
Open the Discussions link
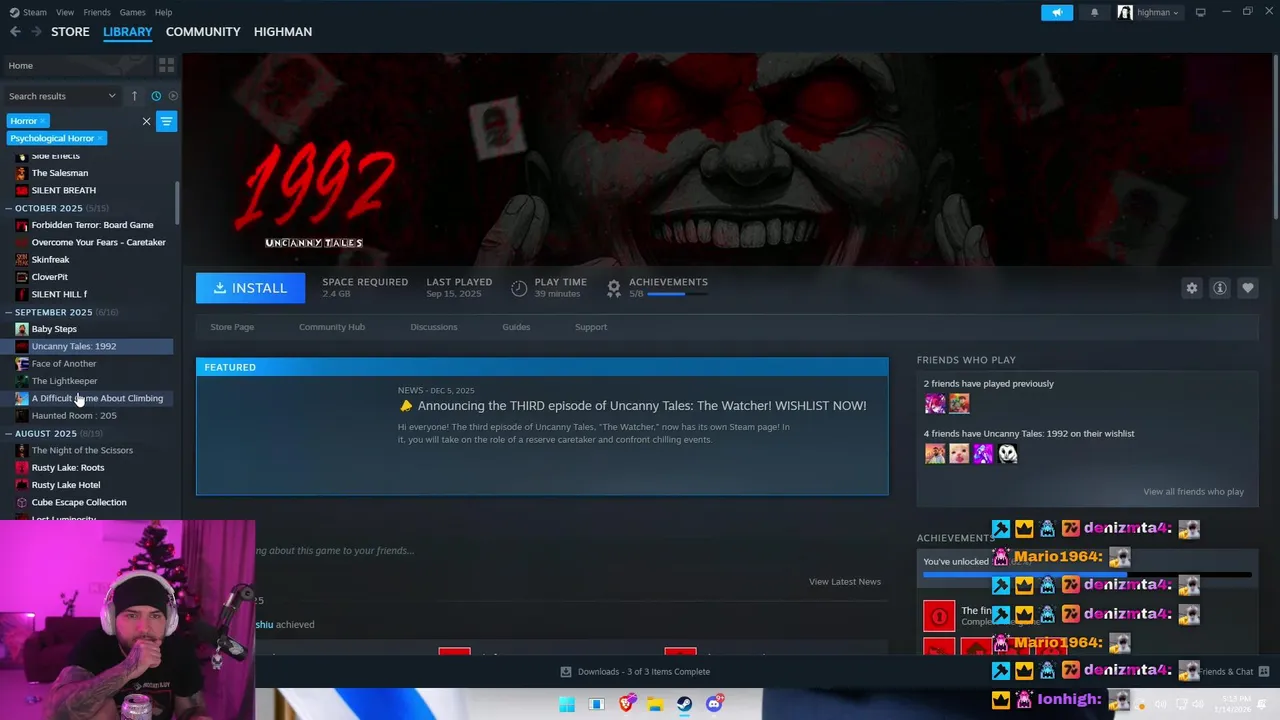[434, 327]
